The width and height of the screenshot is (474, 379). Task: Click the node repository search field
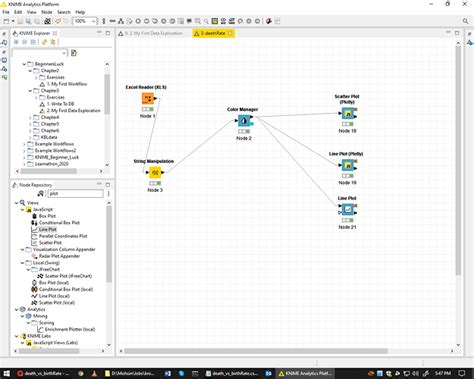tap(76, 193)
